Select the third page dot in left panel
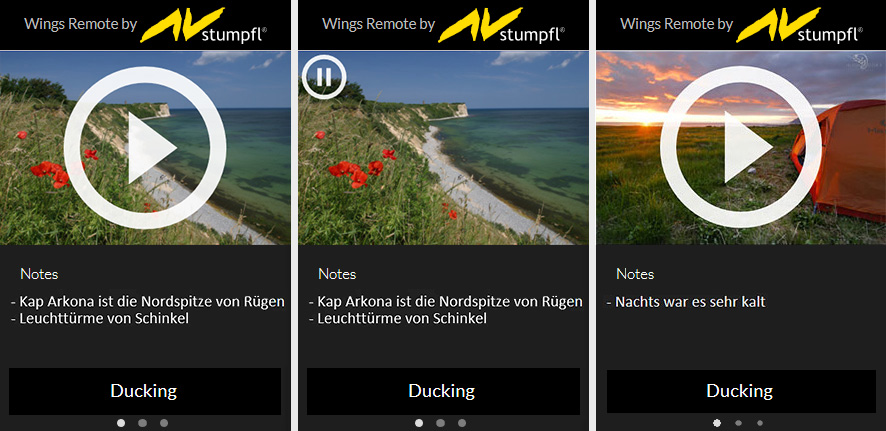This screenshot has width=886, height=431. pos(164,423)
